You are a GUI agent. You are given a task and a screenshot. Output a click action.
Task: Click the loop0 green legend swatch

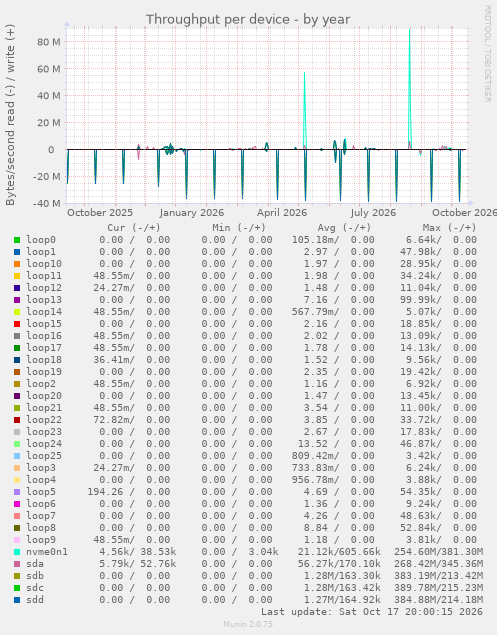click(17, 240)
